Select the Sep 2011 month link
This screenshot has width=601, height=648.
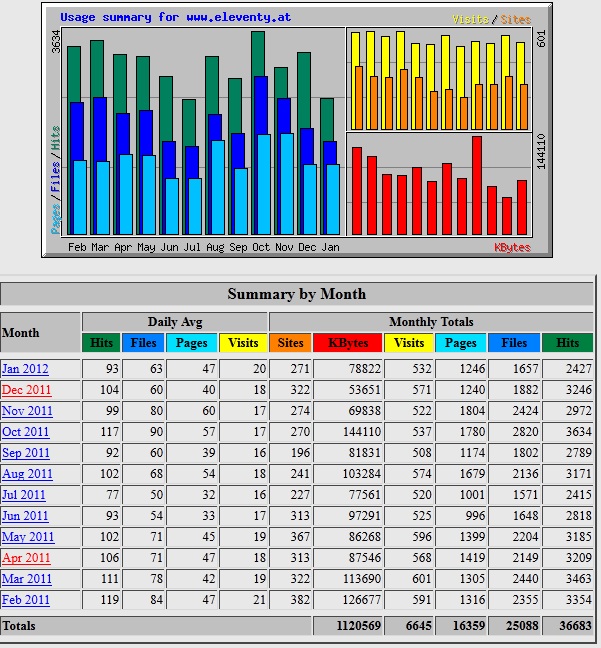26,453
